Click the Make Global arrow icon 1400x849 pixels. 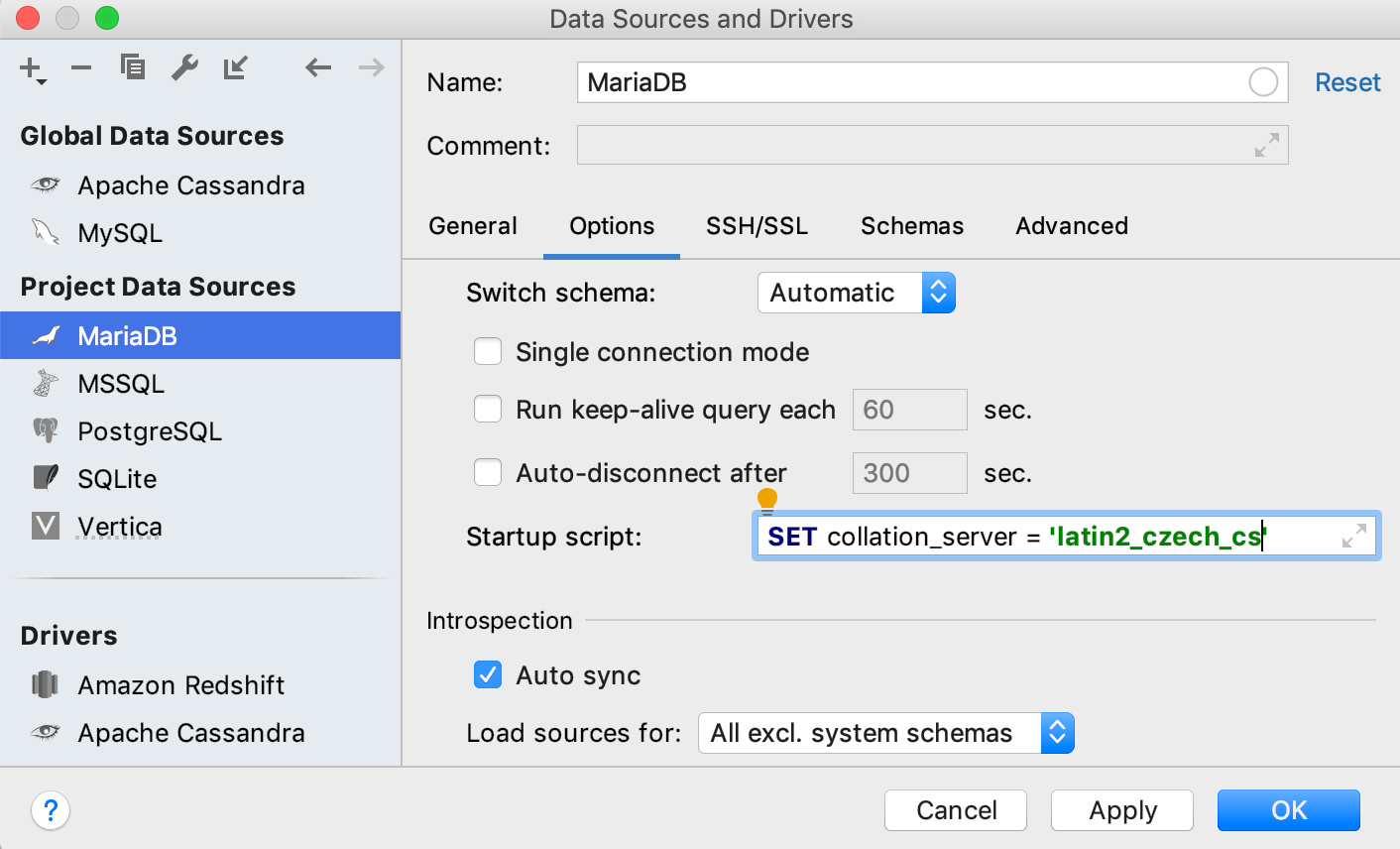pyautogui.click(x=236, y=67)
